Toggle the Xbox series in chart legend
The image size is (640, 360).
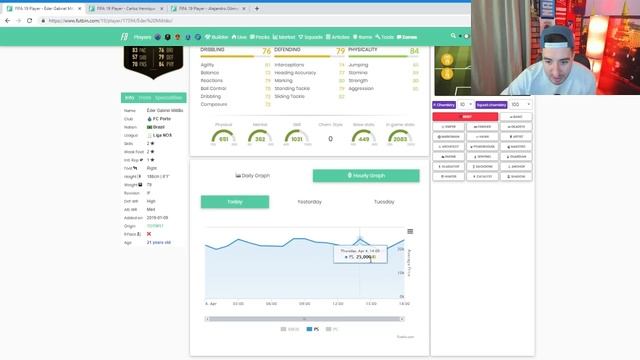pyautogui.click(x=290, y=329)
